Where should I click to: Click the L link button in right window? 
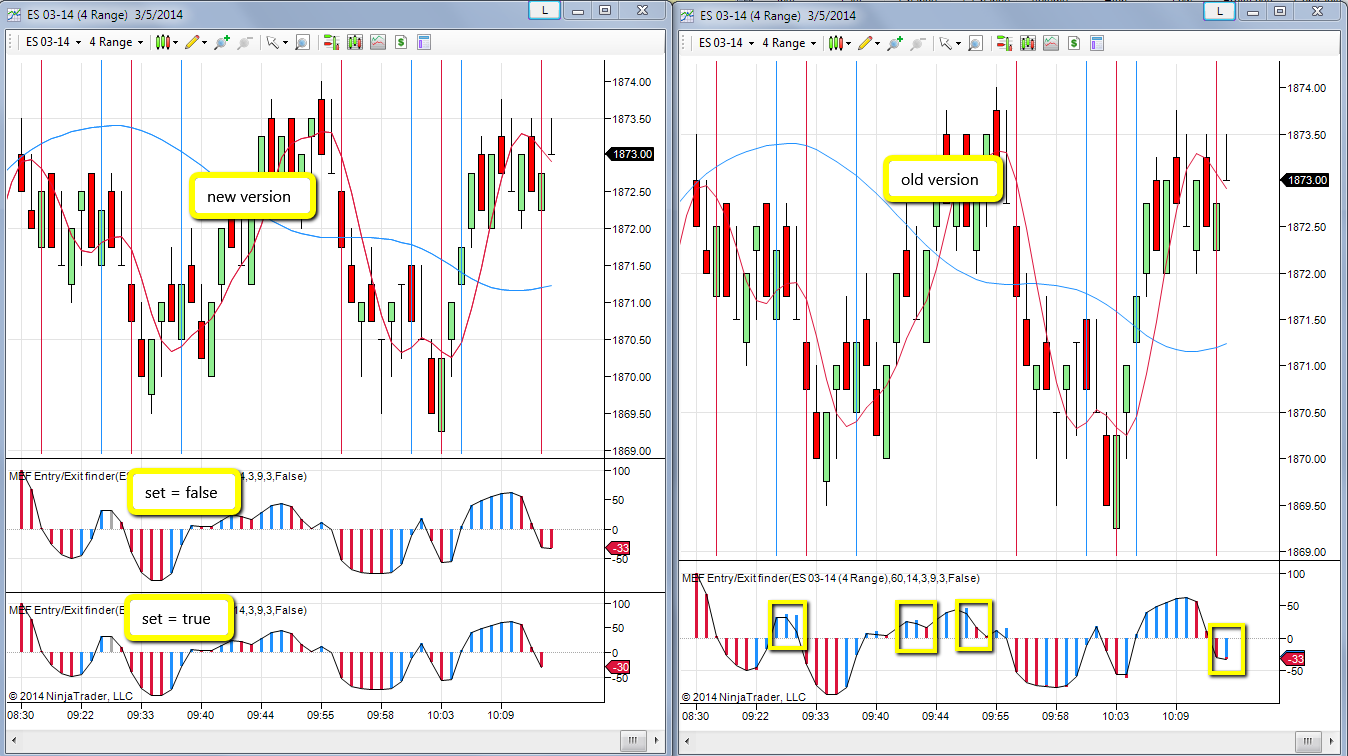[1219, 11]
